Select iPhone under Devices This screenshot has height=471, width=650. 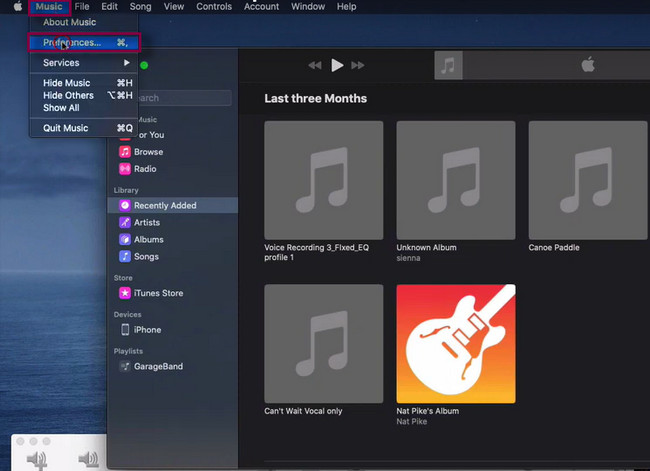(x=172, y=330)
